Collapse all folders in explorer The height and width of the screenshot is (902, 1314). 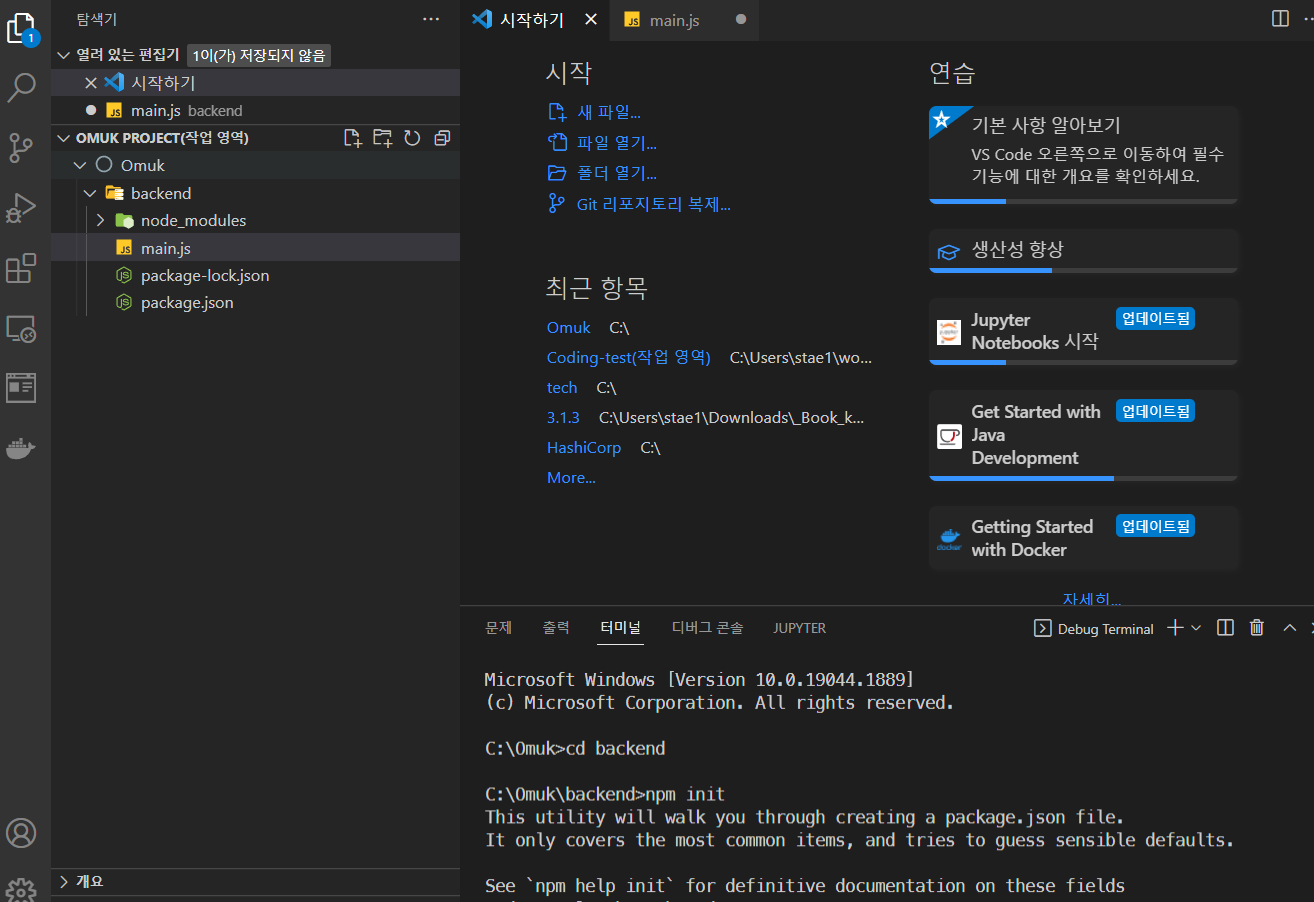coord(442,138)
